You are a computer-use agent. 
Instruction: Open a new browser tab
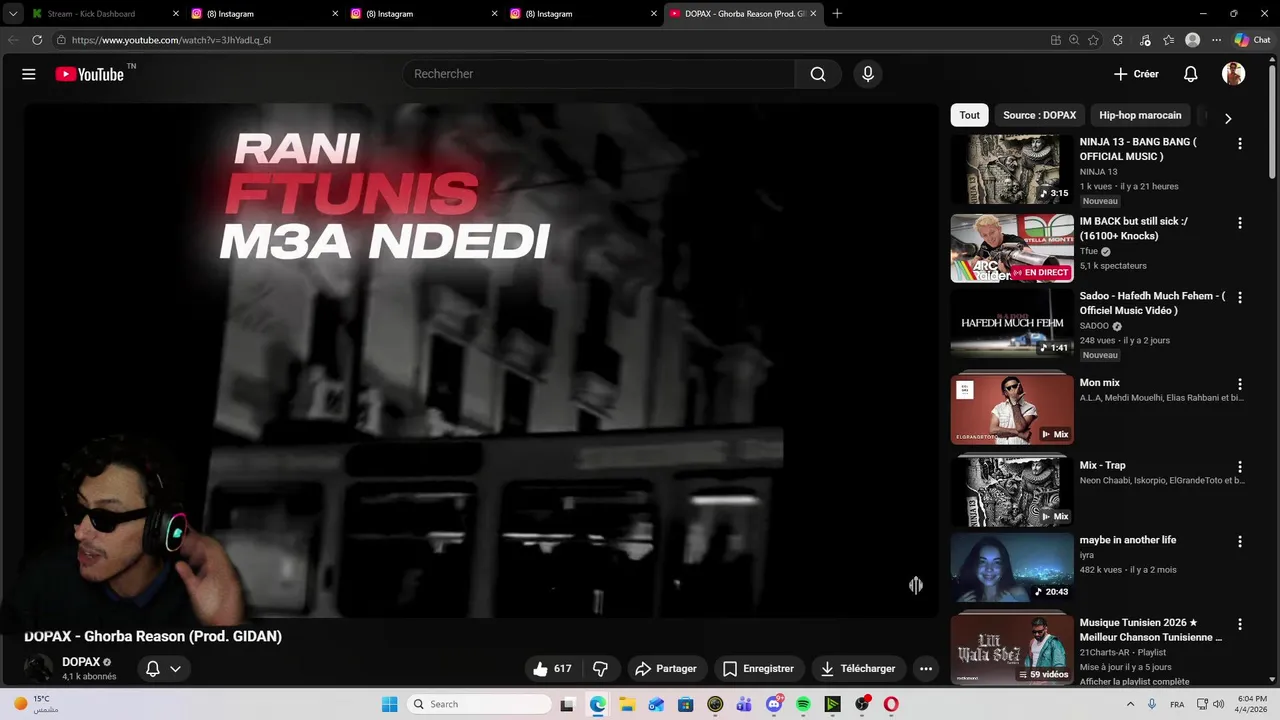(x=837, y=14)
